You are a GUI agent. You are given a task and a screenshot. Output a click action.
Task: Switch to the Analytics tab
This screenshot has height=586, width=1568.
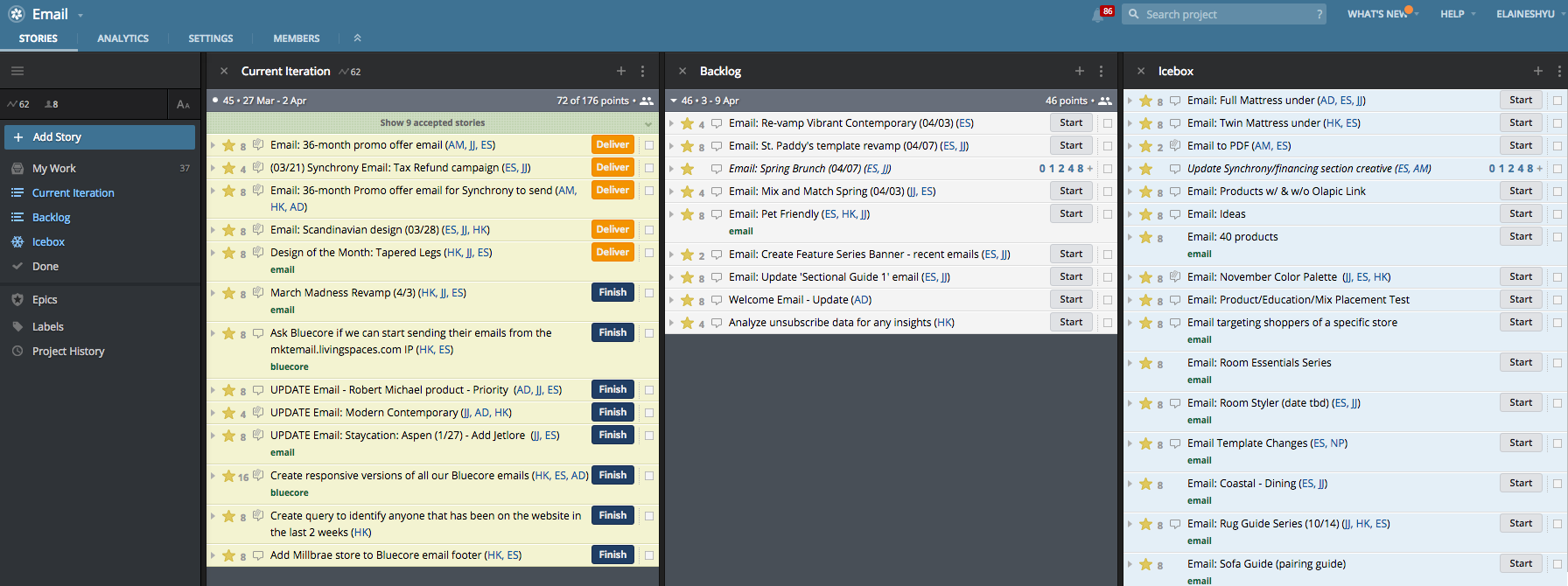(122, 38)
